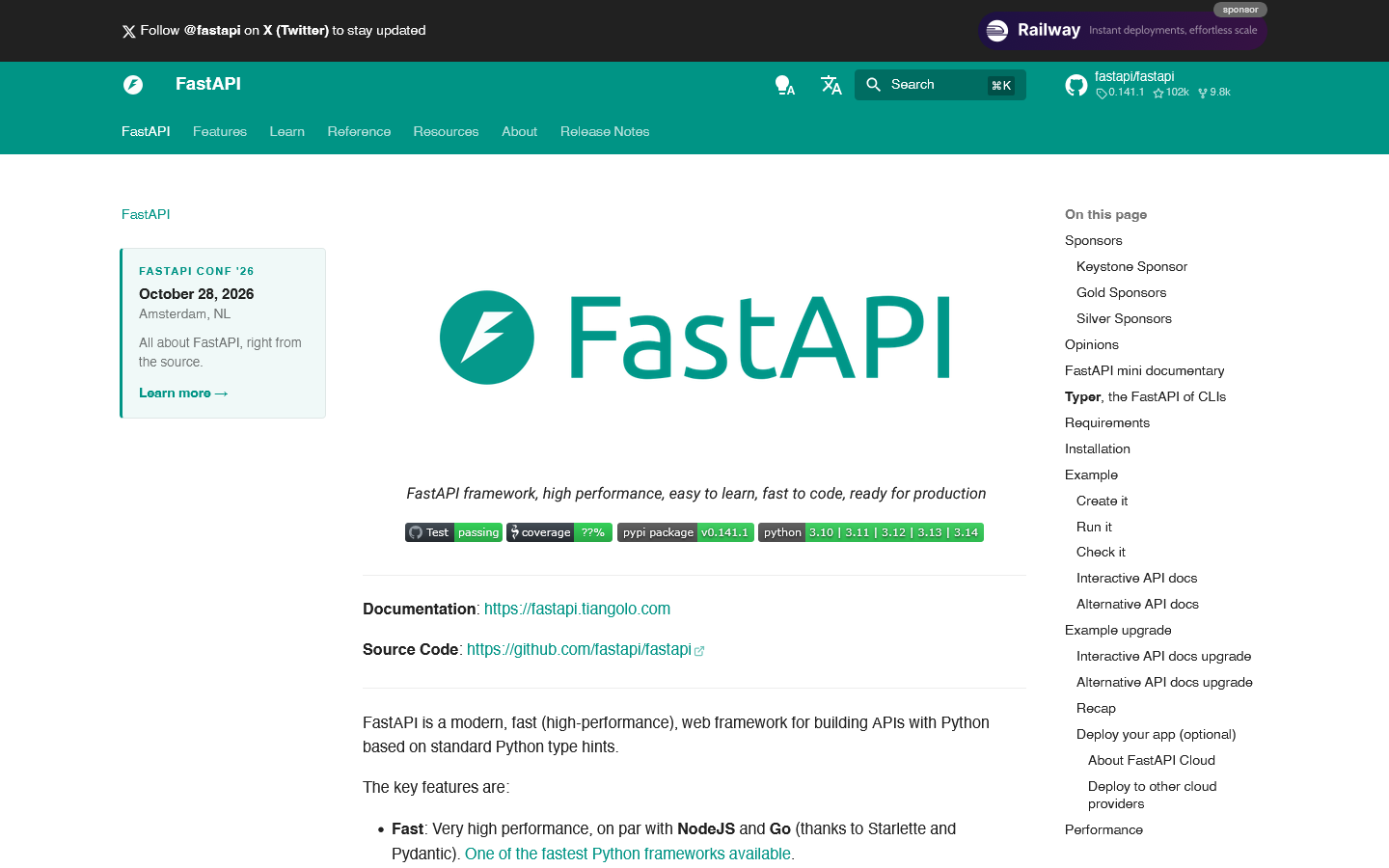Image resolution: width=1389 pixels, height=868 pixels.
Task: Open the pypi package v0.141.1 badge
Action: (x=685, y=532)
